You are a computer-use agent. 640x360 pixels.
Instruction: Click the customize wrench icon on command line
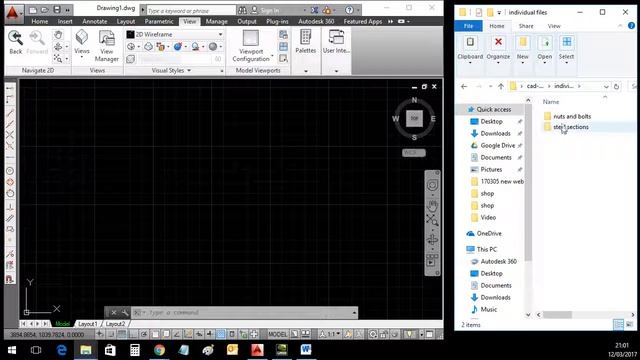[125, 313]
